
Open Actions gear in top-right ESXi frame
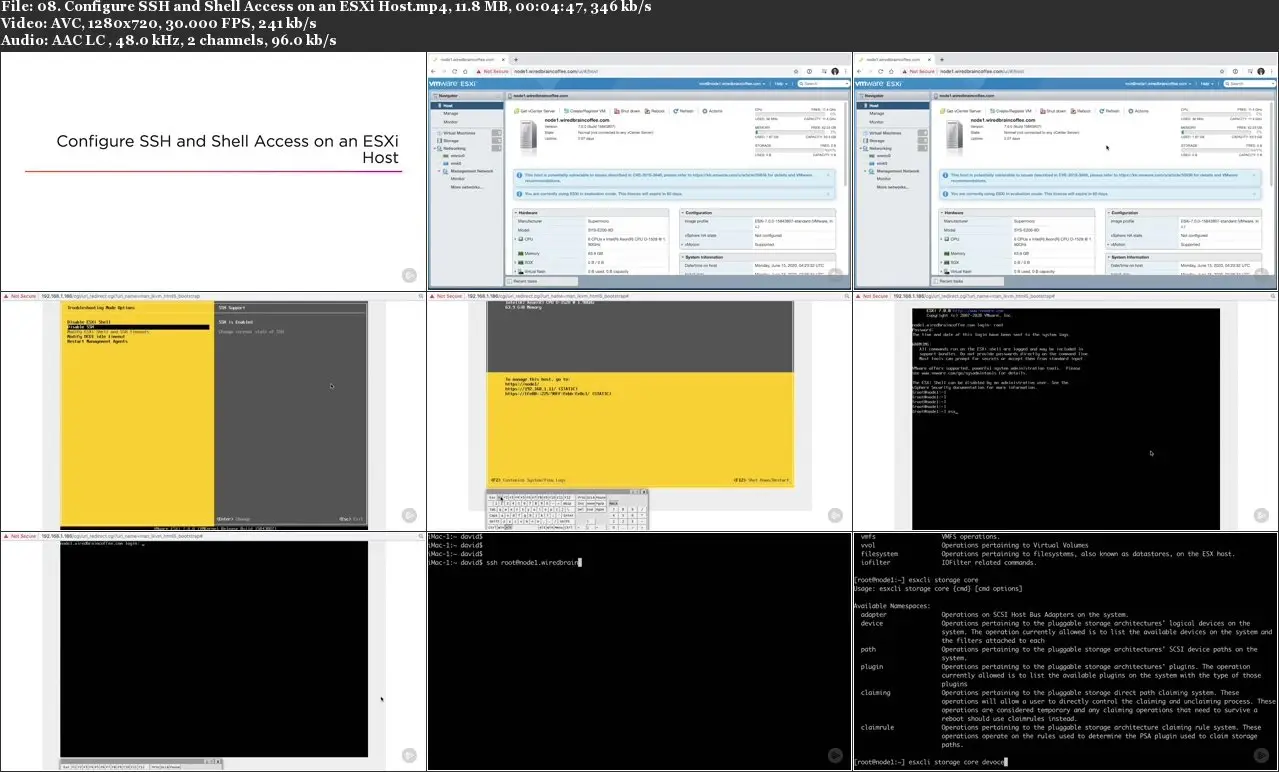coord(1139,111)
